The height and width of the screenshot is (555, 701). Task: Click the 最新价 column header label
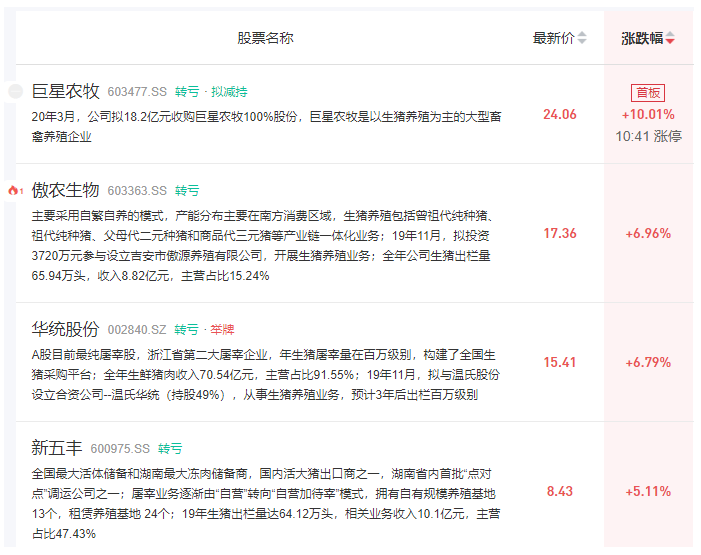(x=553, y=38)
